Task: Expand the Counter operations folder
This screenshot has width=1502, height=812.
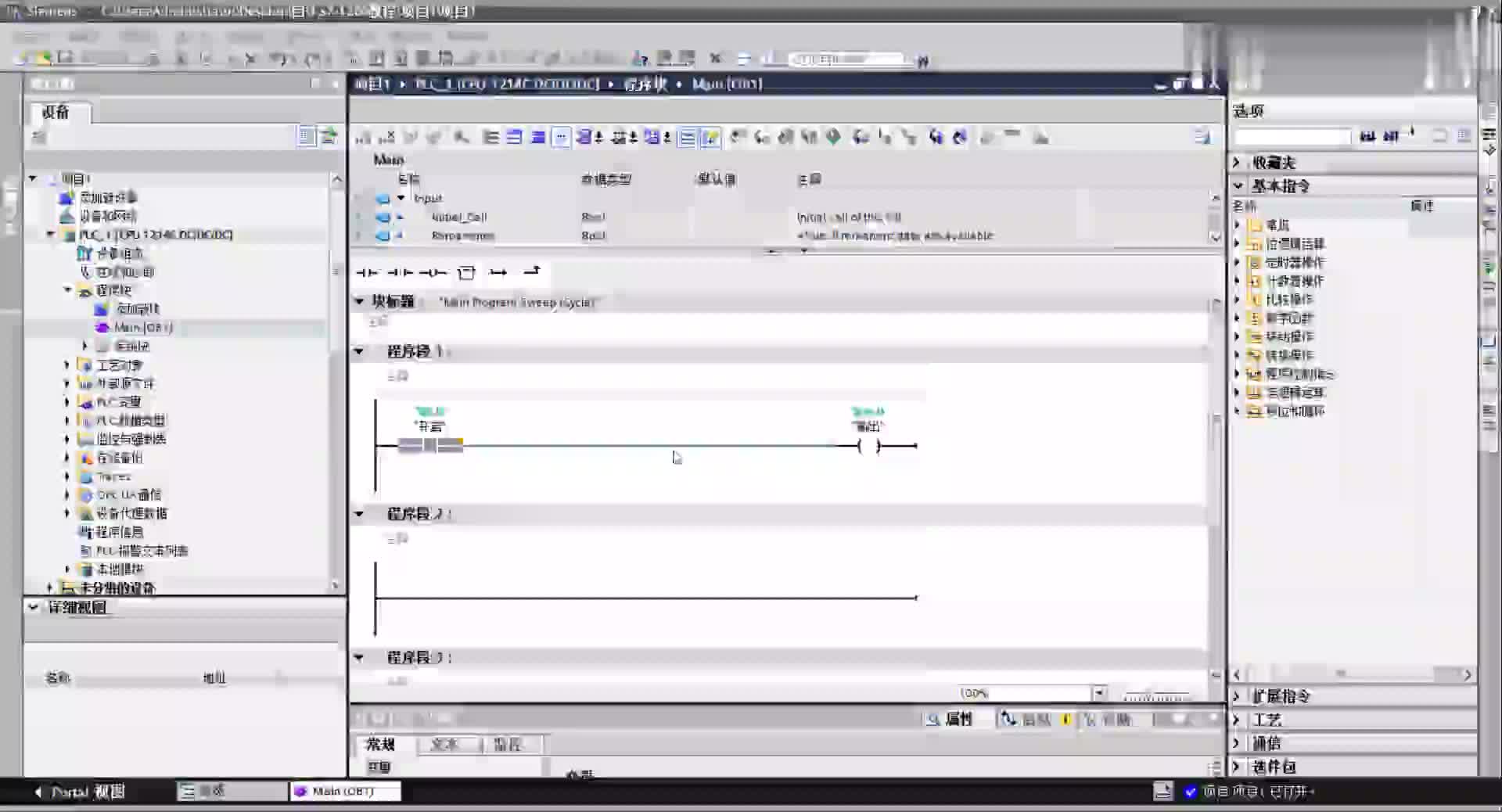Action: (x=1238, y=281)
